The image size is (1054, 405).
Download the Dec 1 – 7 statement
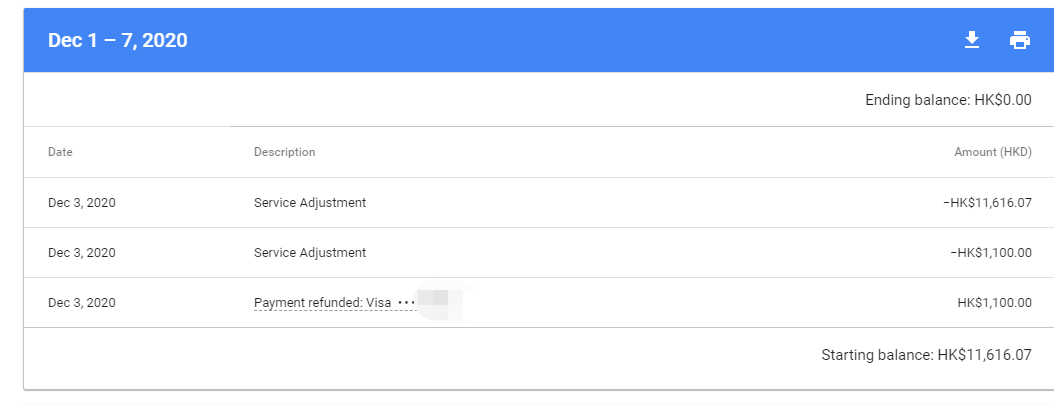click(x=971, y=40)
